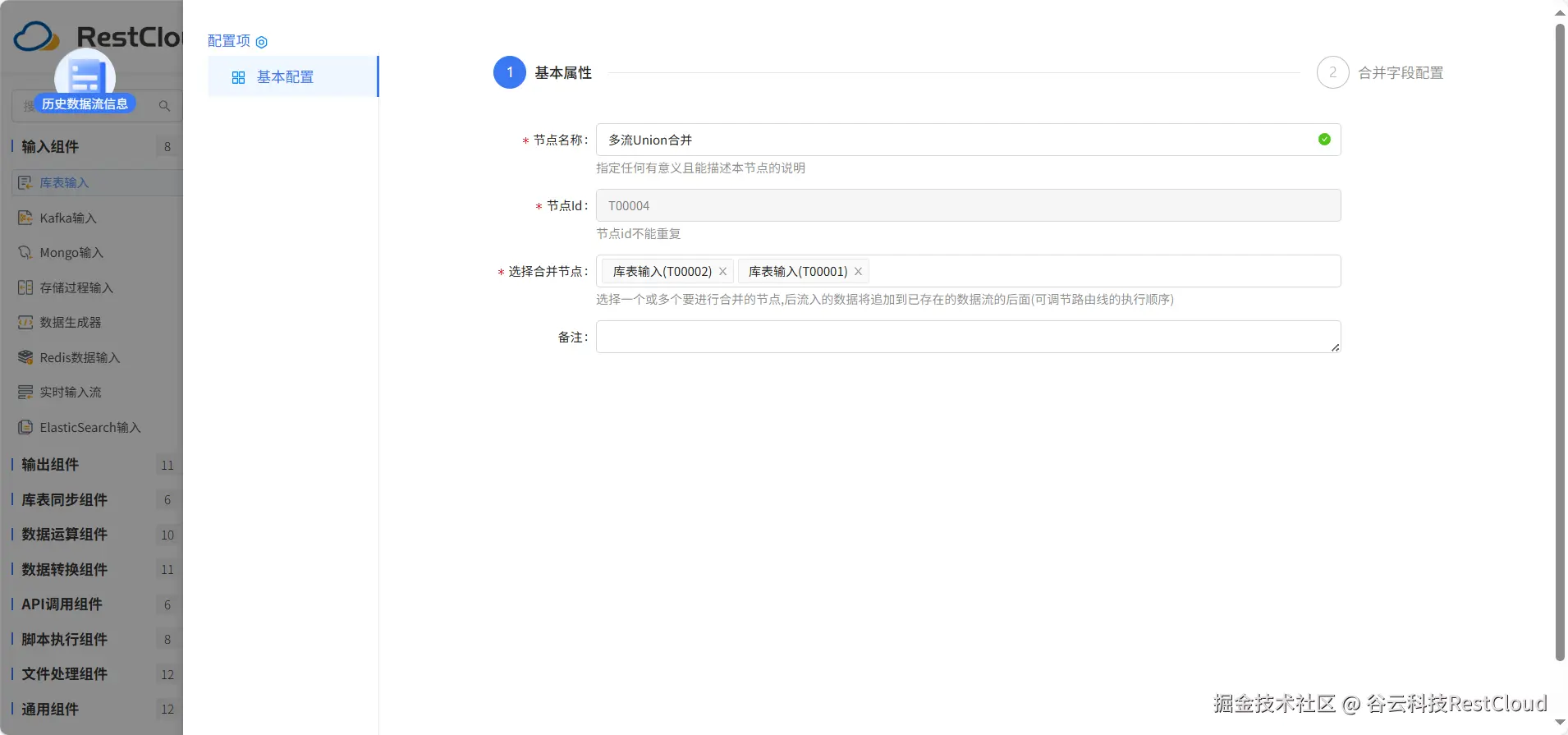Click the 数据生成器 label
Image resolution: width=1568 pixels, height=735 pixels.
[x=71, y=322]
